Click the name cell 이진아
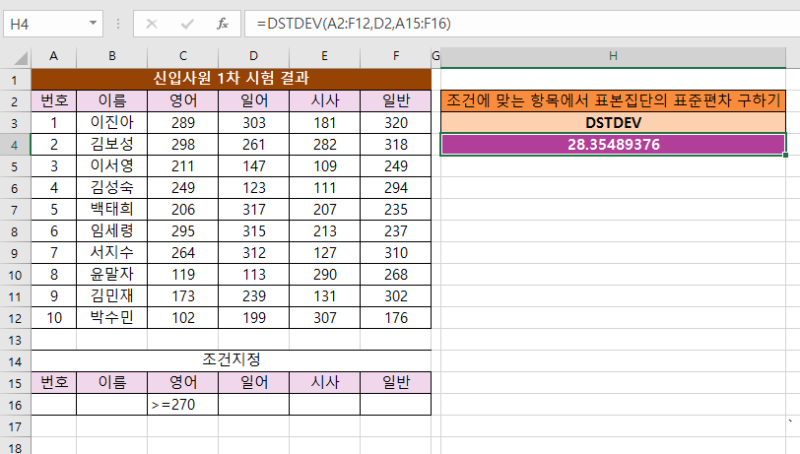The image size is (800, 454). 112,122
